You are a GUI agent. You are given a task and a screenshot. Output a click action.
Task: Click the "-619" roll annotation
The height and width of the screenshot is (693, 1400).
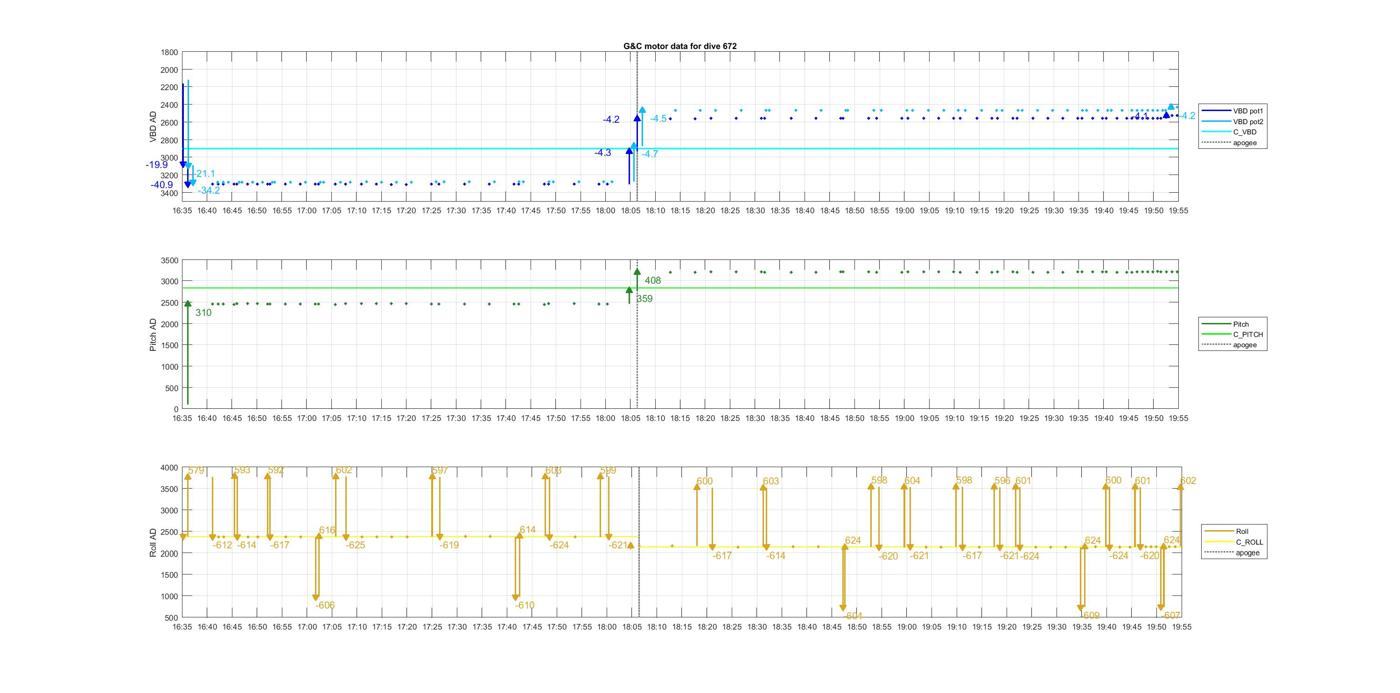point(449,545)
